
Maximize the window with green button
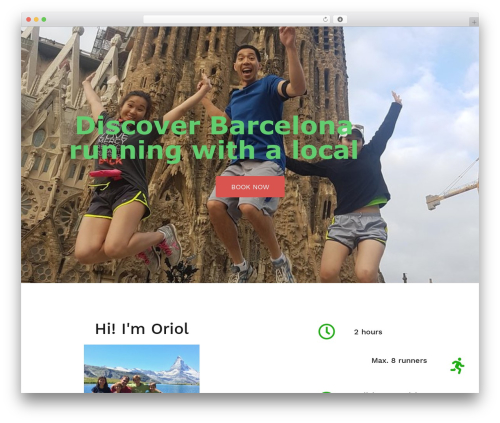tap(44, 19)
